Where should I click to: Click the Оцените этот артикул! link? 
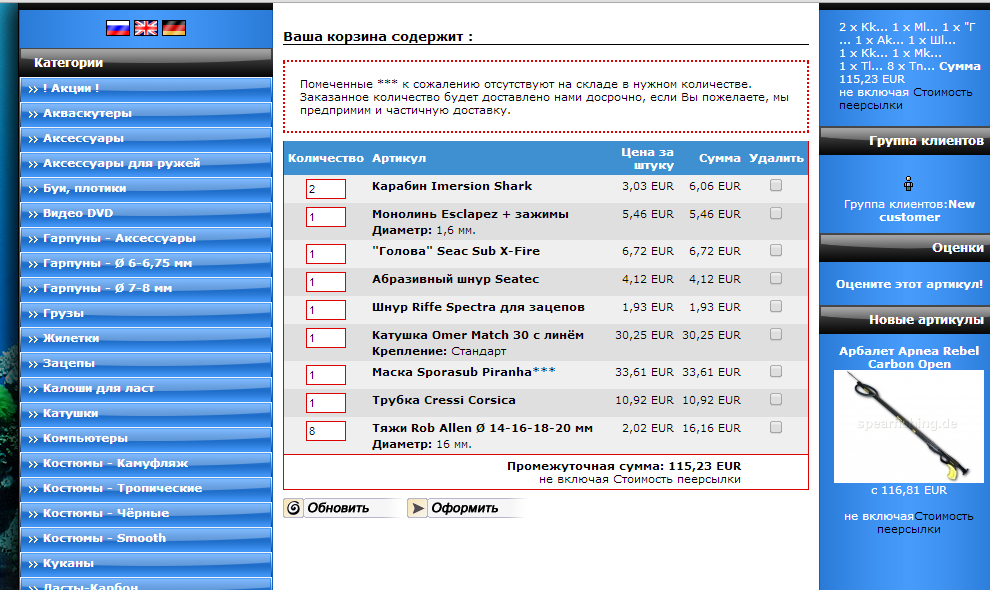coord(909,284)
